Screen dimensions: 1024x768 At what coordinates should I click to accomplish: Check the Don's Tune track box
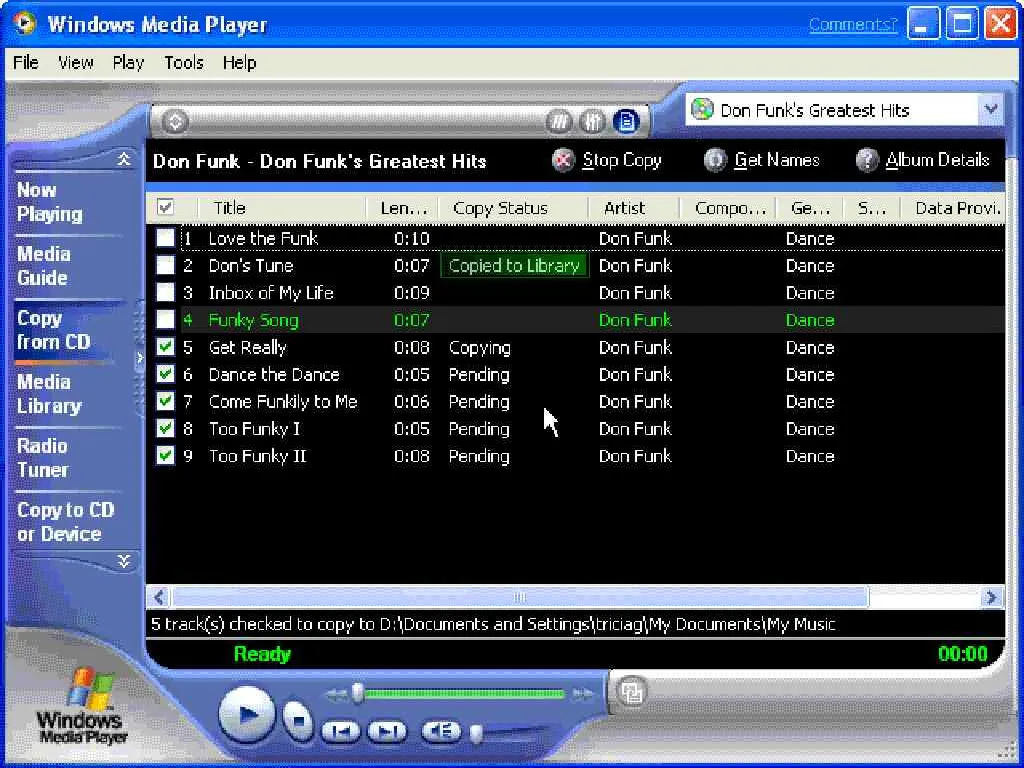coord(165,265)
